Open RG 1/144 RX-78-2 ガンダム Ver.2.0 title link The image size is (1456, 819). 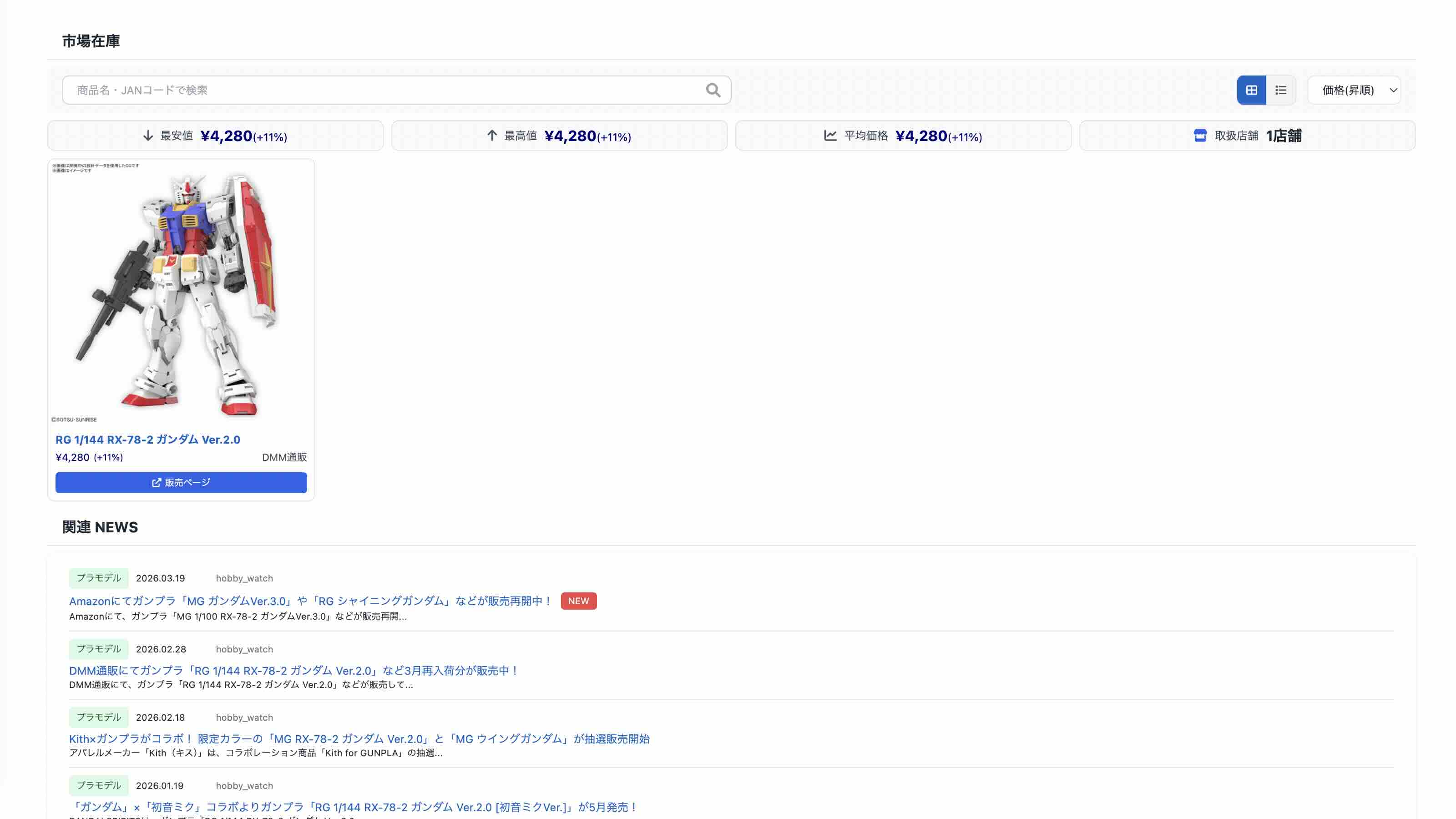pos(147,440)
